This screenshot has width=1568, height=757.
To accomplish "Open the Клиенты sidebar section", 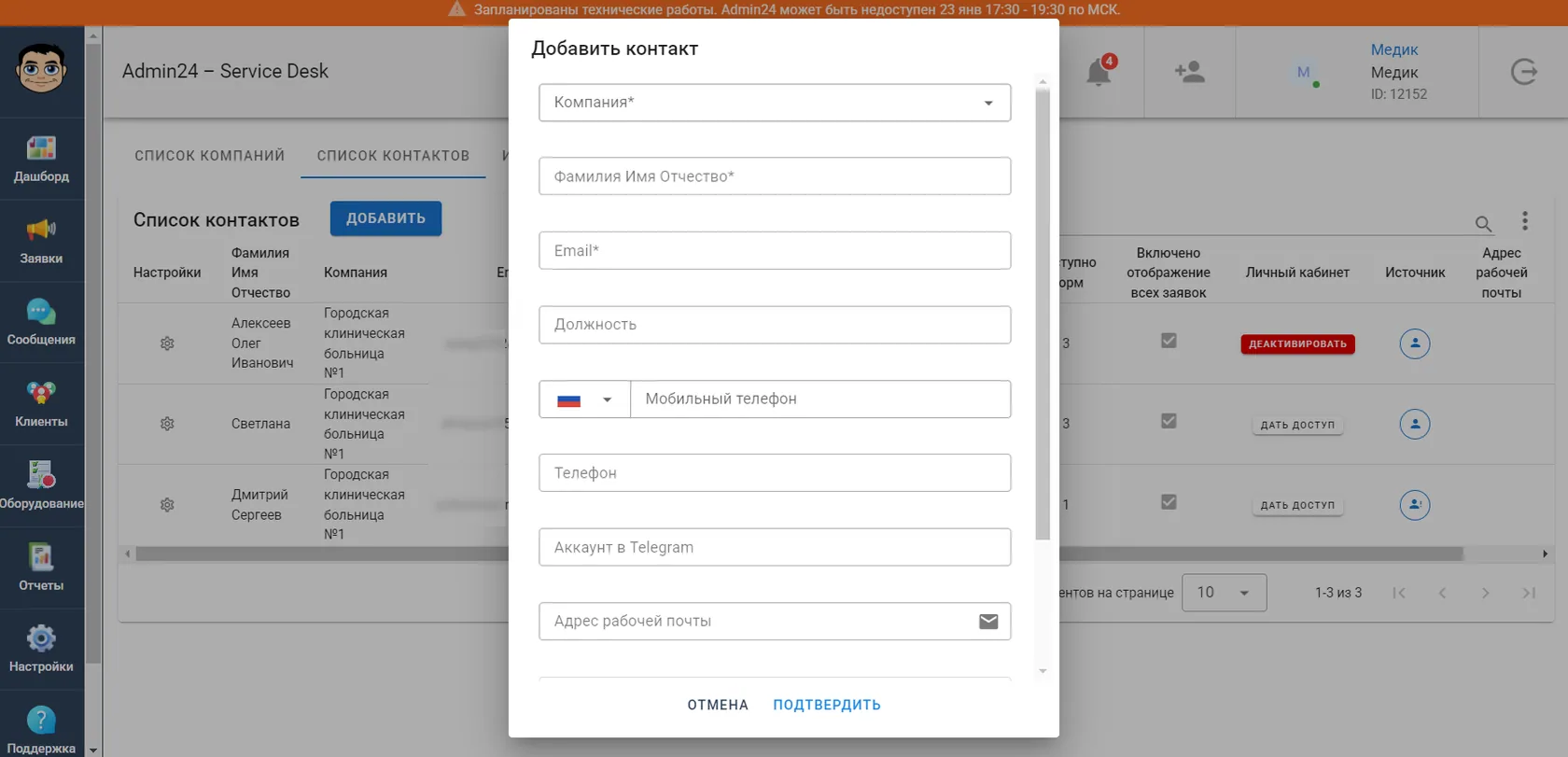I will point(41,404).
